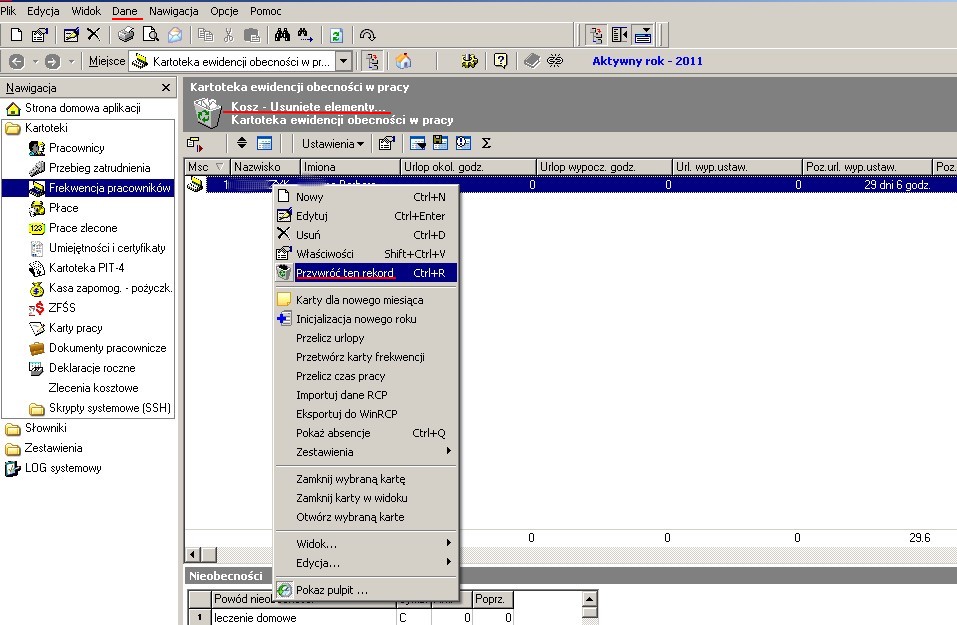Click the Kosz - Usunięte elementy link
The image size is (957, 625).
[x=308, y=107]
